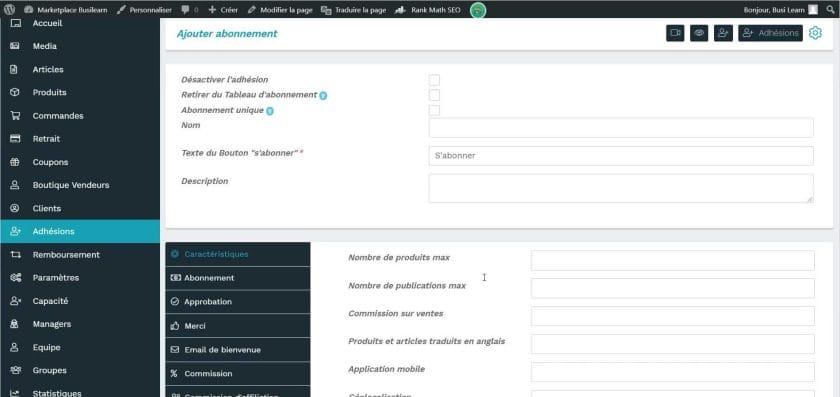Click the Adhésions header button
Viewport: 840px width, 397px height.
tap(770, 33)
